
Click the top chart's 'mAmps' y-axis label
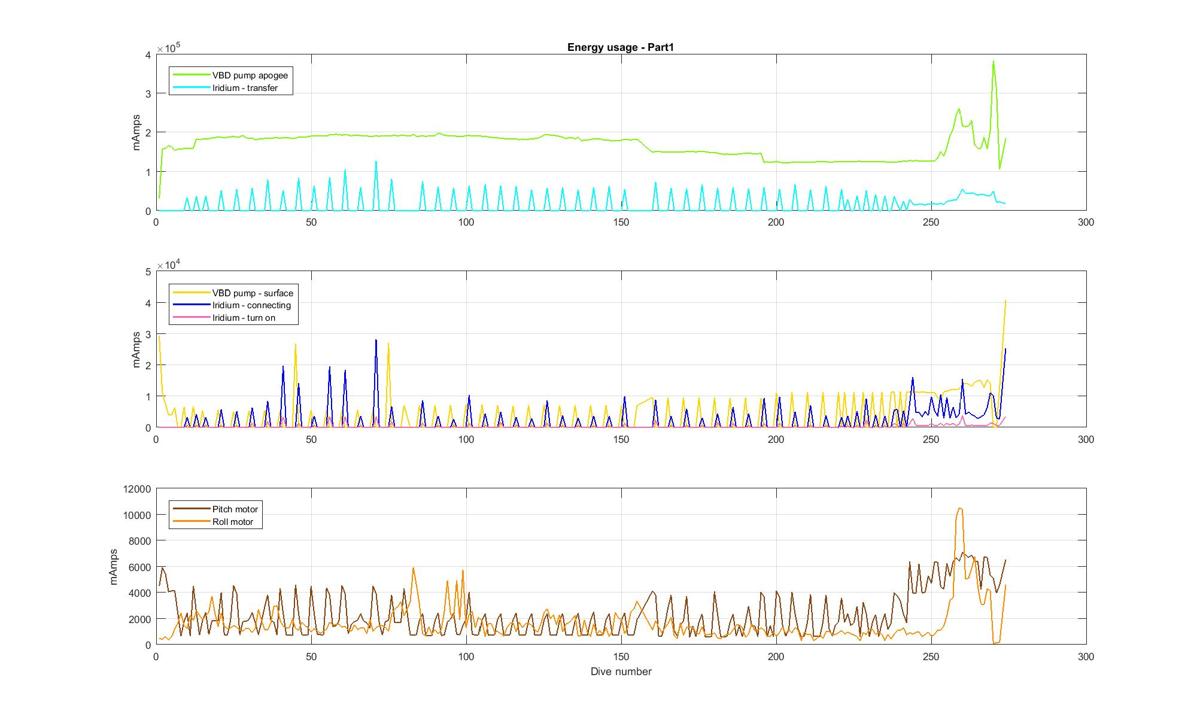pos(137,133)
